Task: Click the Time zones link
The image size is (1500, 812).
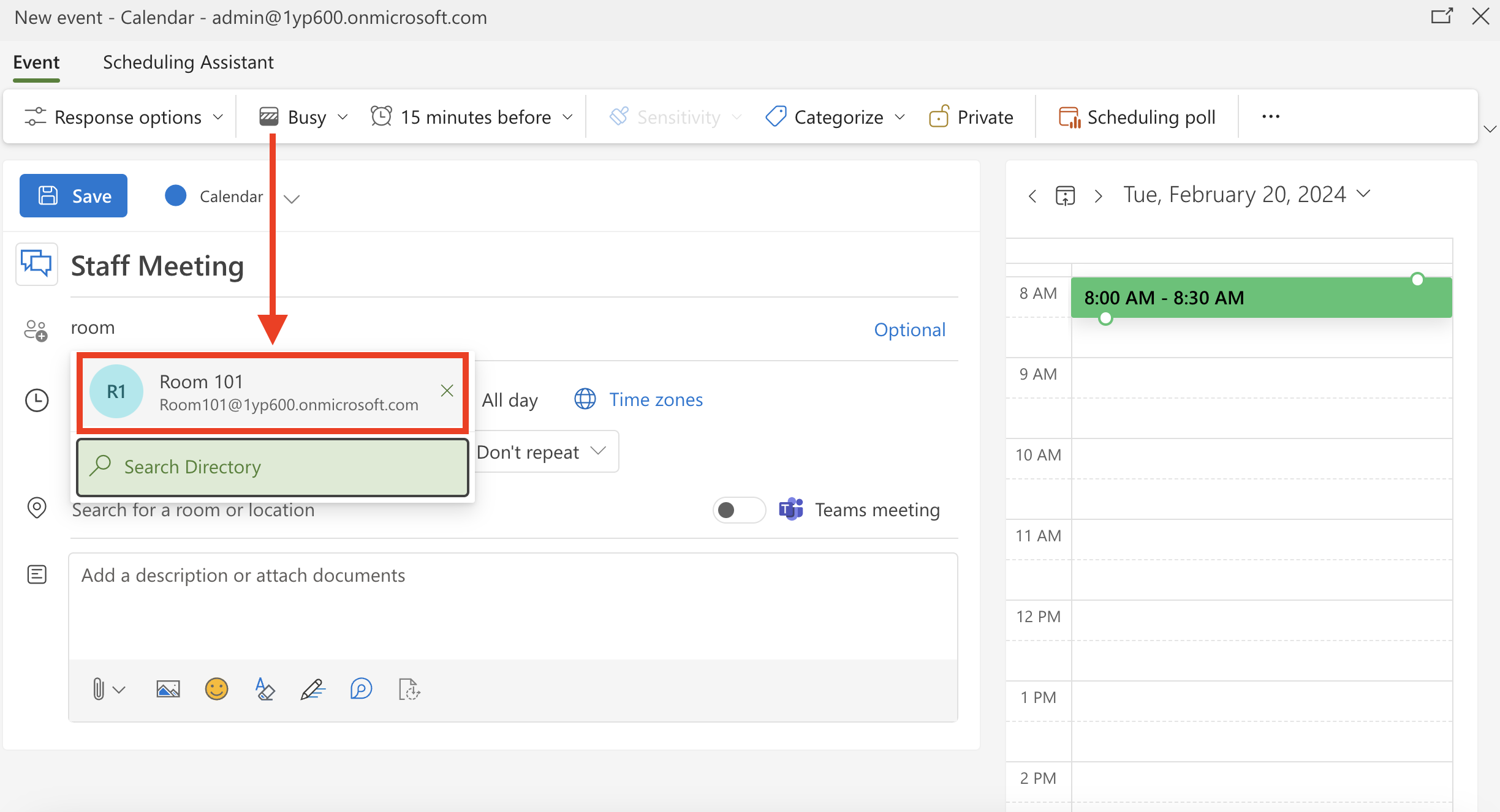Action: point(656,400)
